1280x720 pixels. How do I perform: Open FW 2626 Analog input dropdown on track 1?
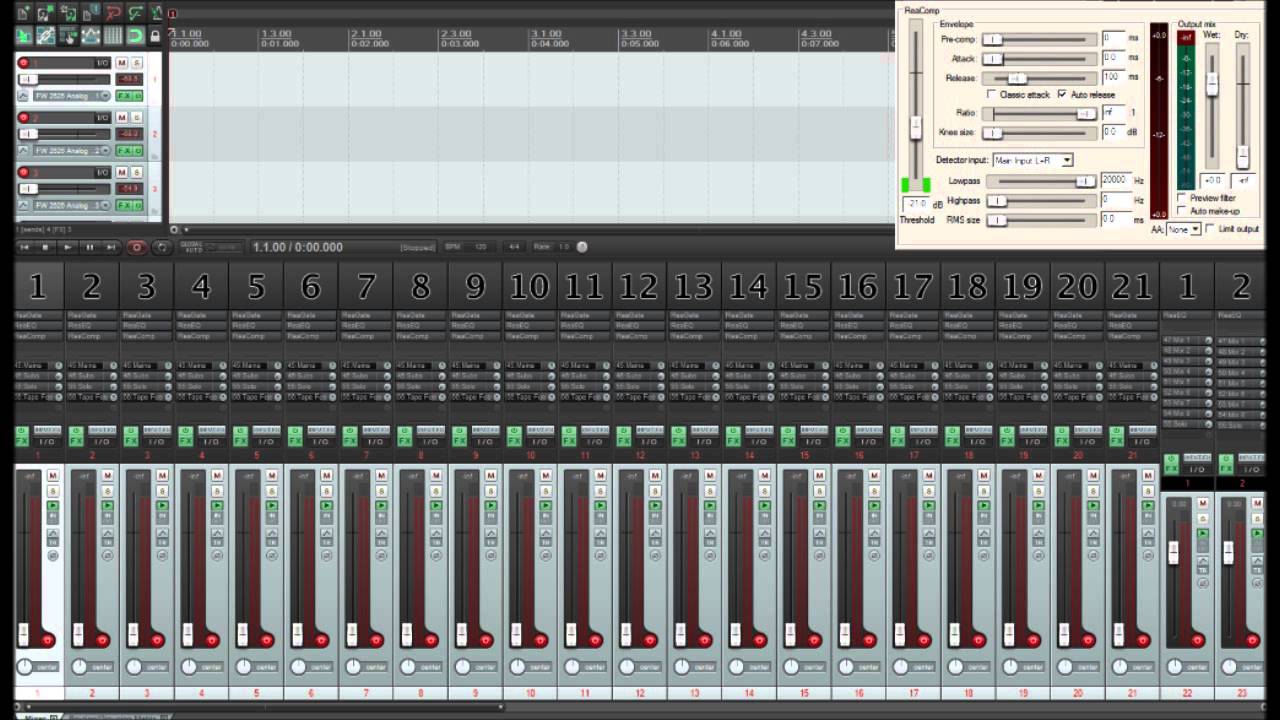(x=70, y=96)
